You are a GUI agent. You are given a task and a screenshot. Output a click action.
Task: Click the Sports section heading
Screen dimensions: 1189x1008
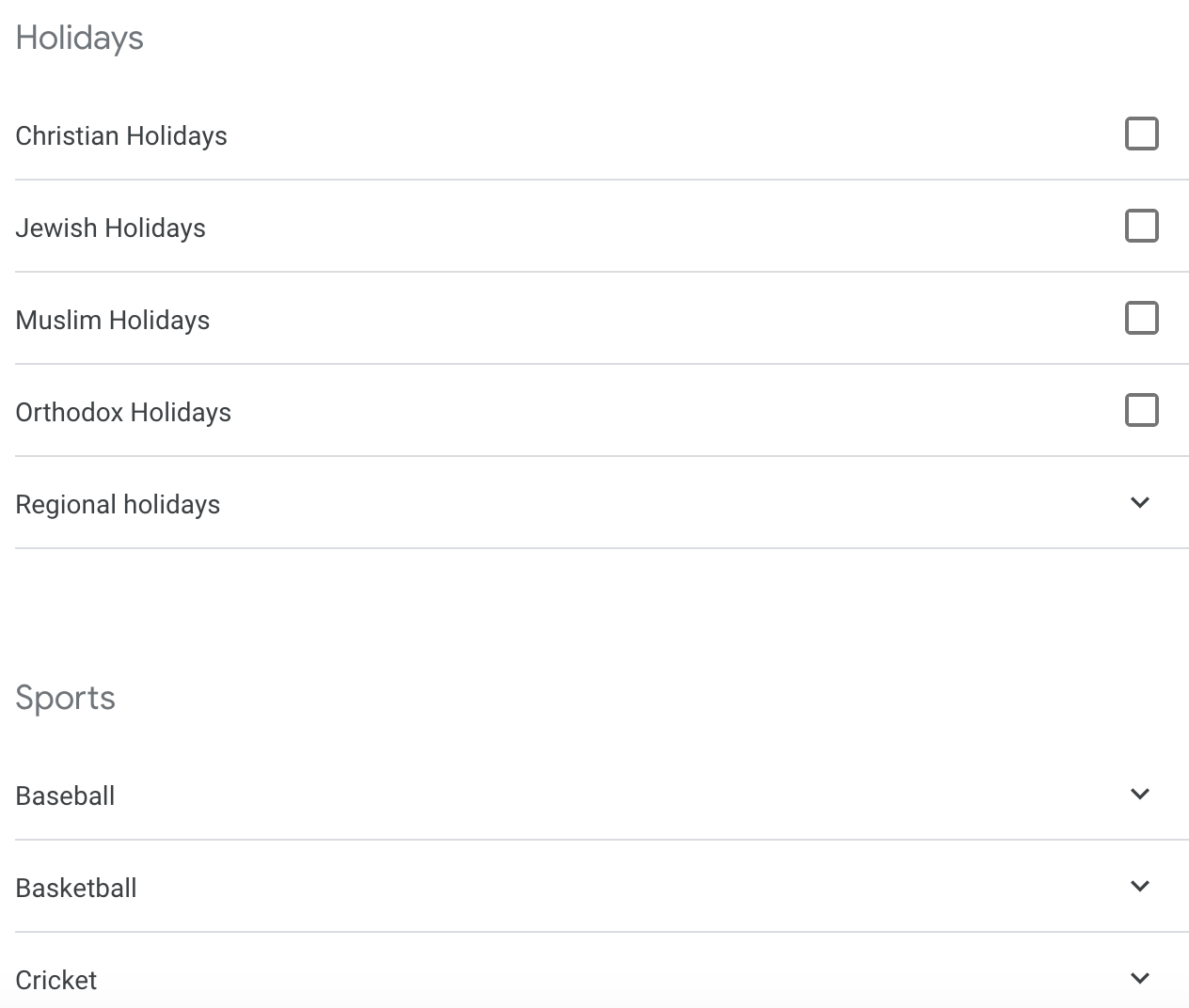pyautogui.click(x=66, y=698)
